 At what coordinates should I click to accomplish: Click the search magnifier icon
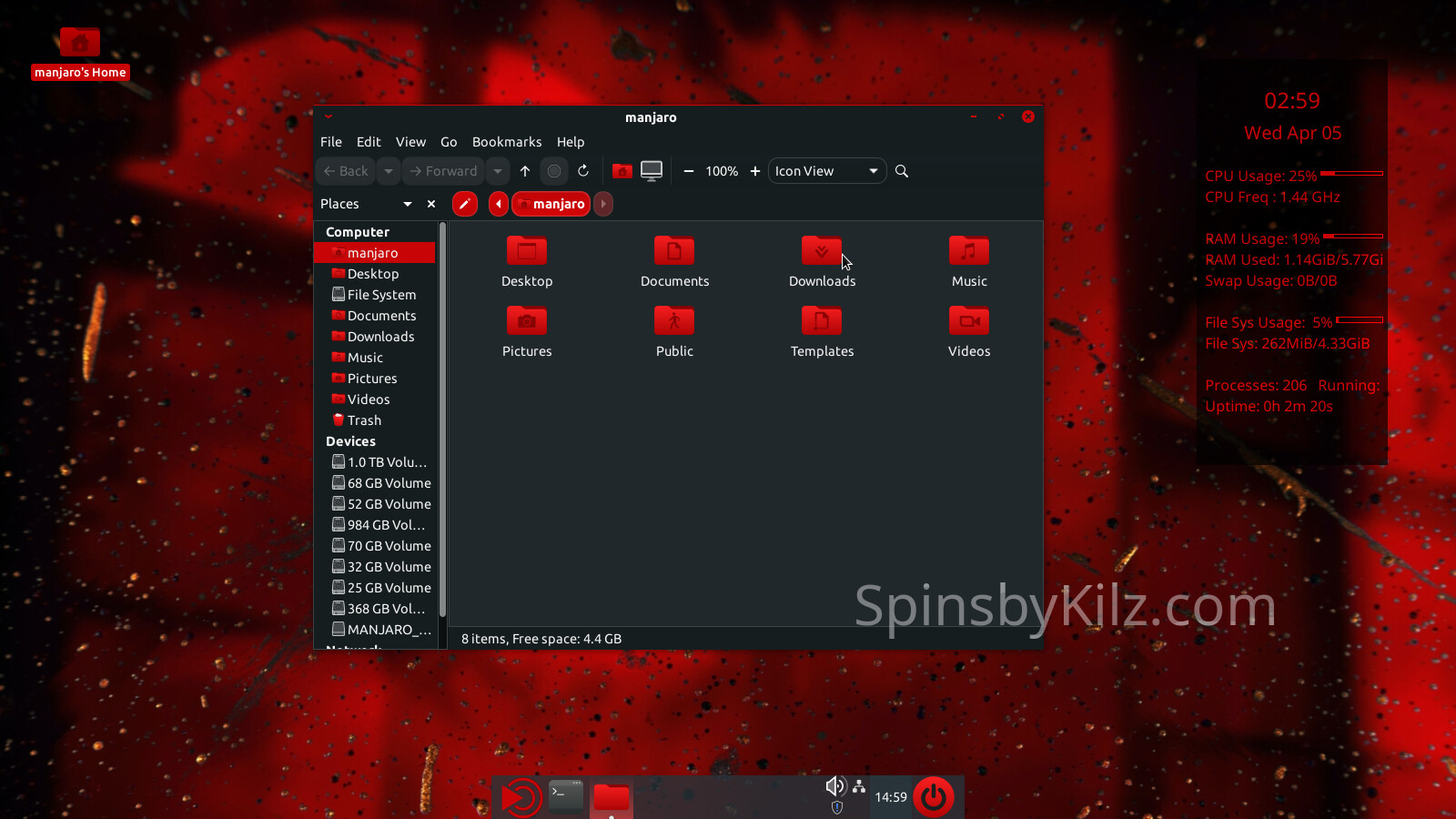click(x=902, y=171)
